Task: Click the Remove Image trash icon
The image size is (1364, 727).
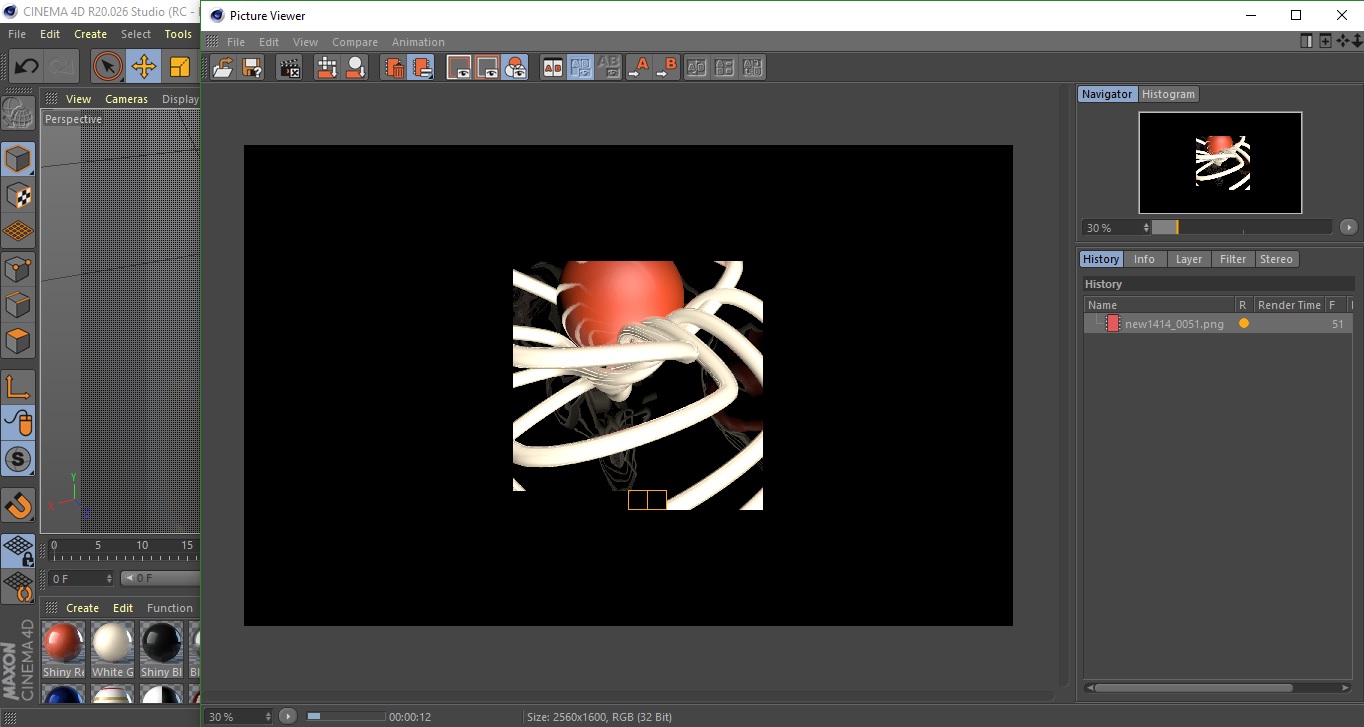Action: pyautogui.click(x=394, y=68)
